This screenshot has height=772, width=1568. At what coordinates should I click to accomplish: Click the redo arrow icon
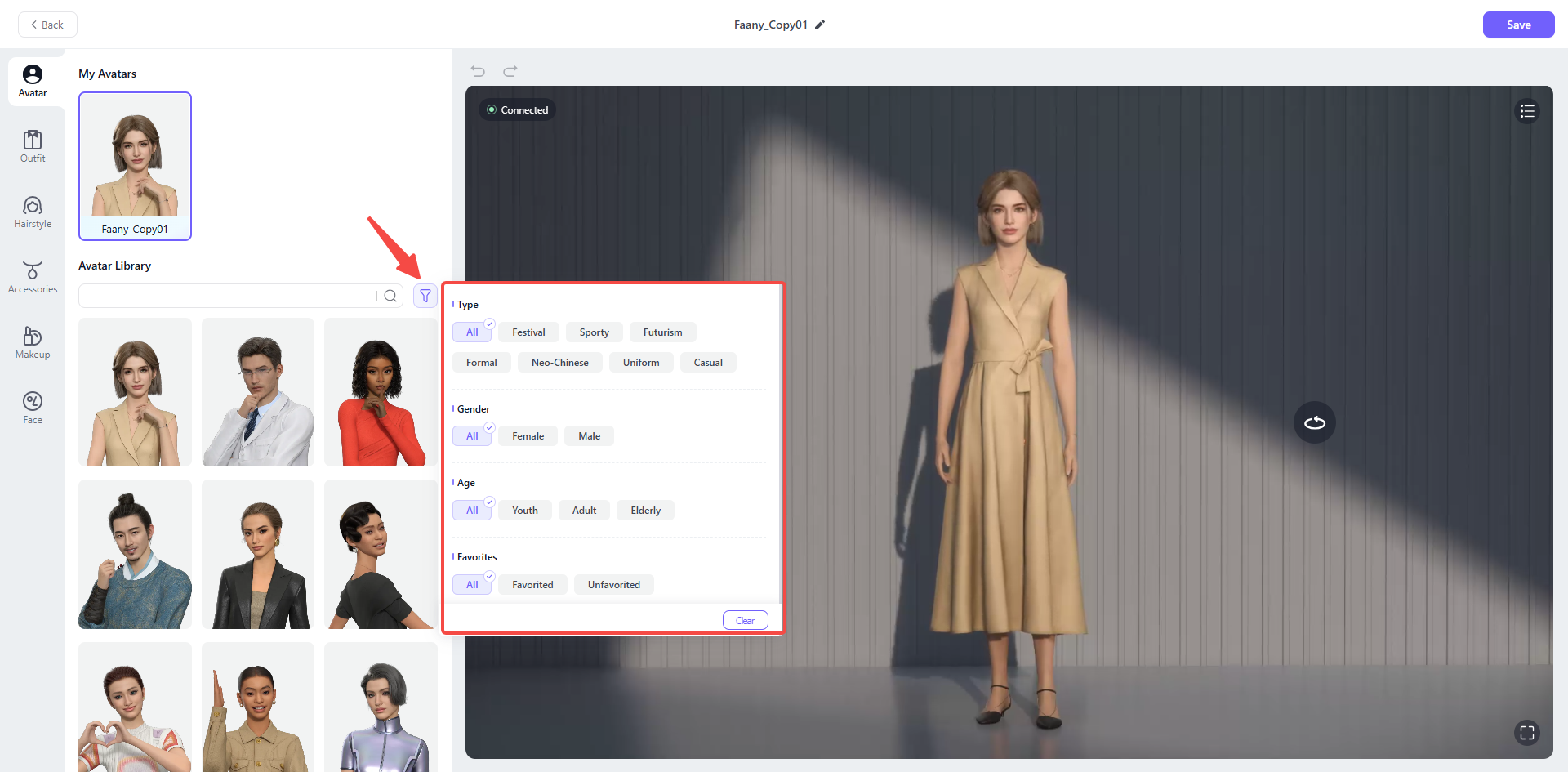(x=510, y=71)
